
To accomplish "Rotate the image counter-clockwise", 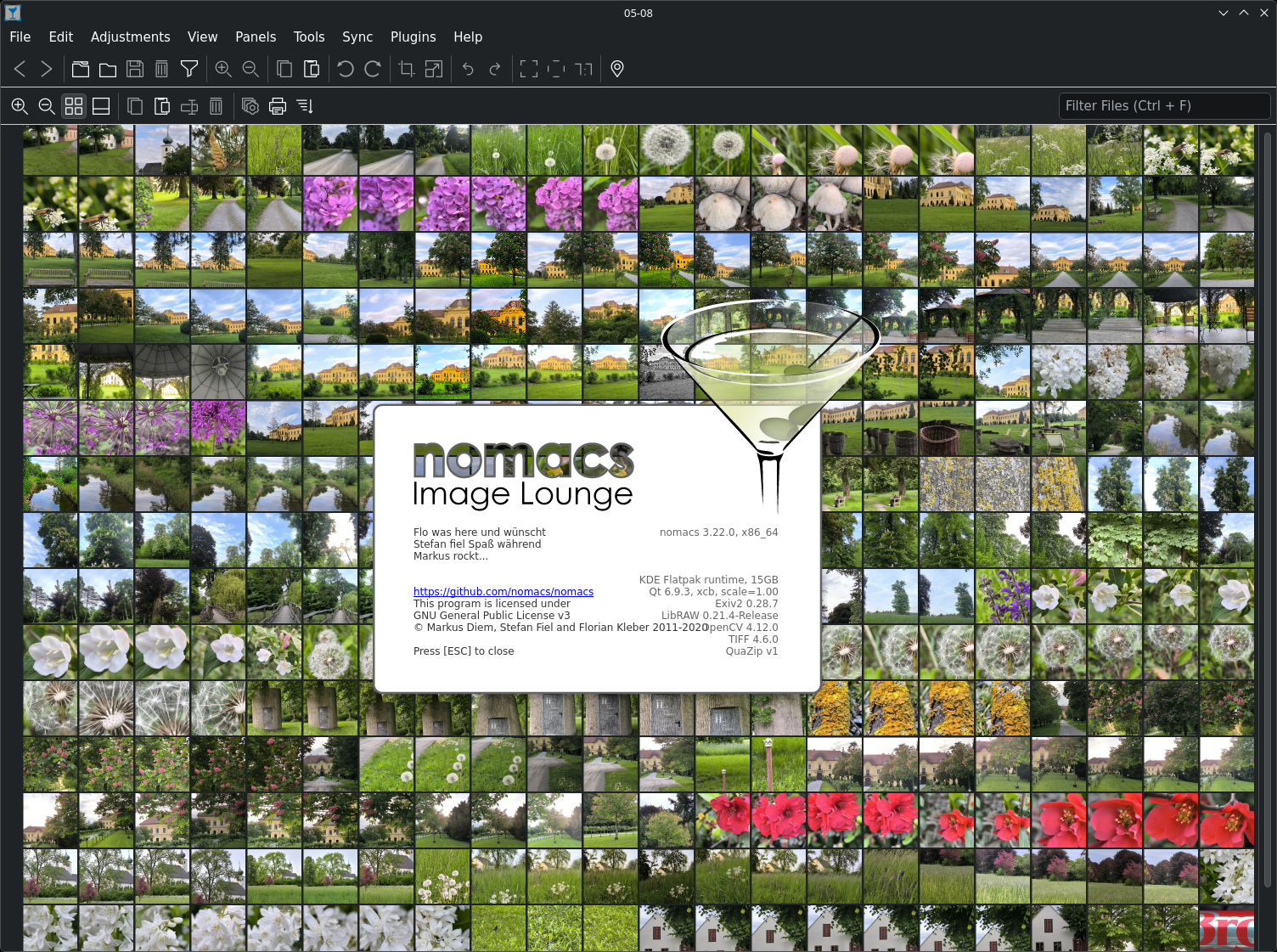I will (346, 69).
